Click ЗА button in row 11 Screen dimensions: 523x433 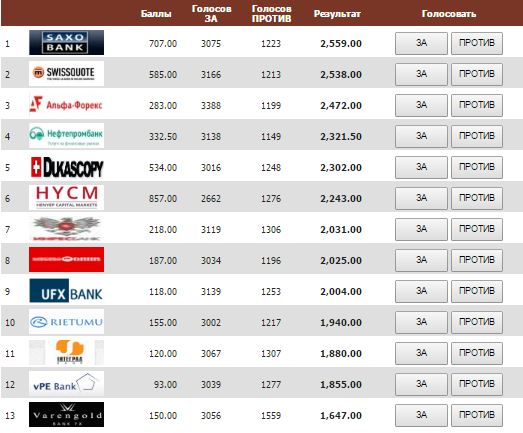pos(421,354)
